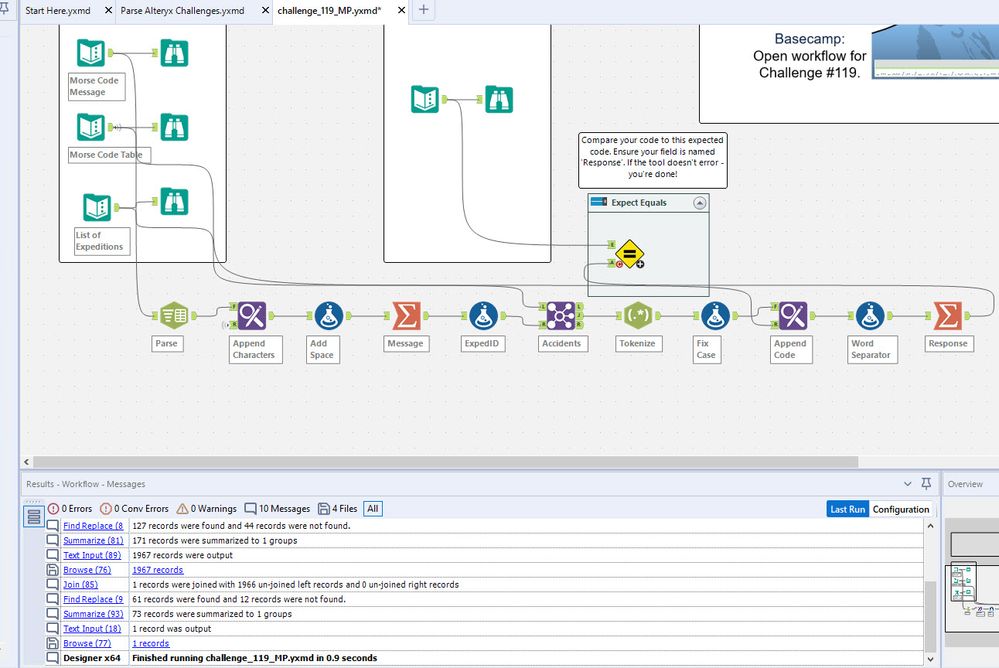Select the Message Summarize tool

[406, 316]
